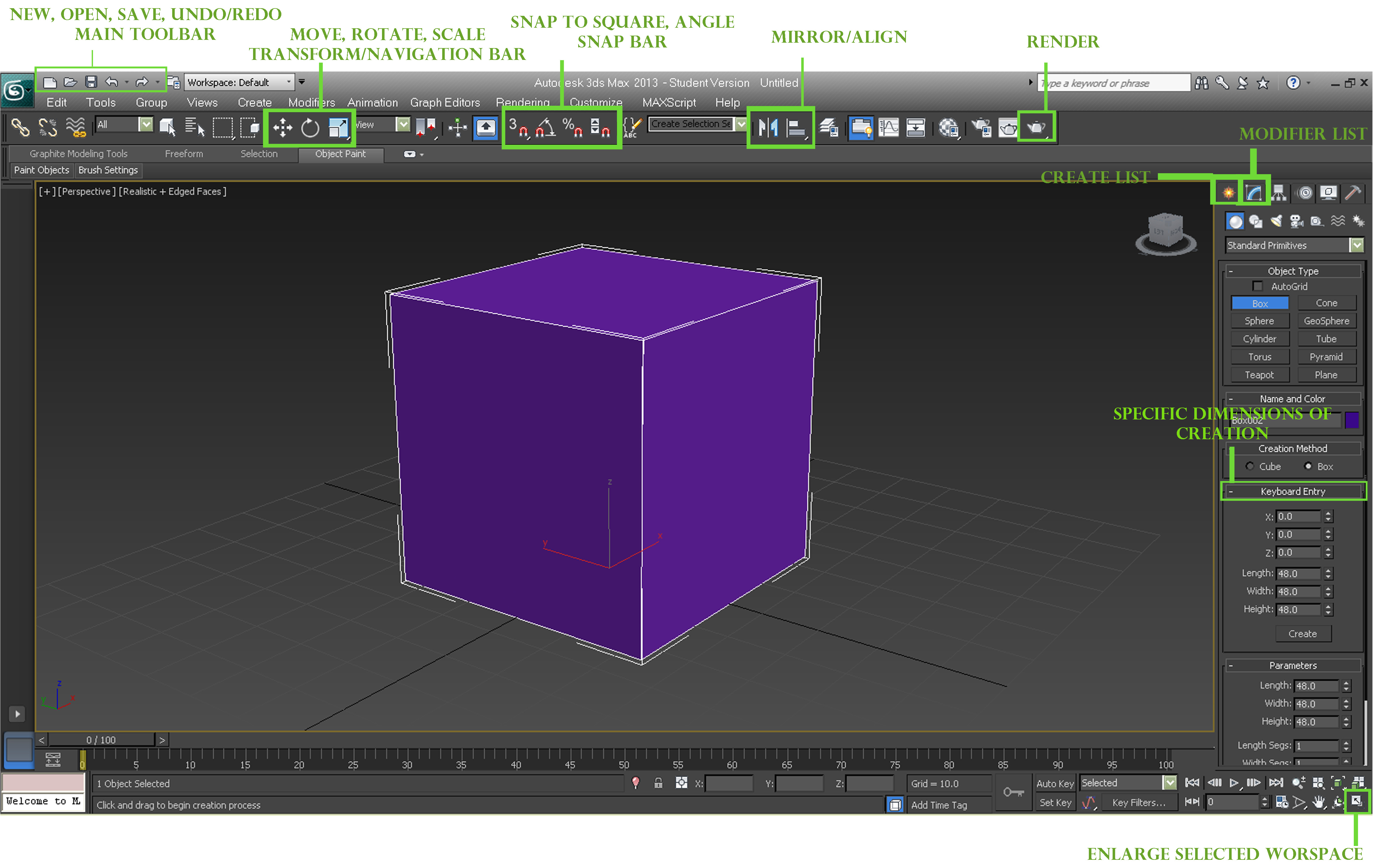The height and width of the screenshot is (868, 1373).
Task: Open the Align tool
Action: [794, 128]
